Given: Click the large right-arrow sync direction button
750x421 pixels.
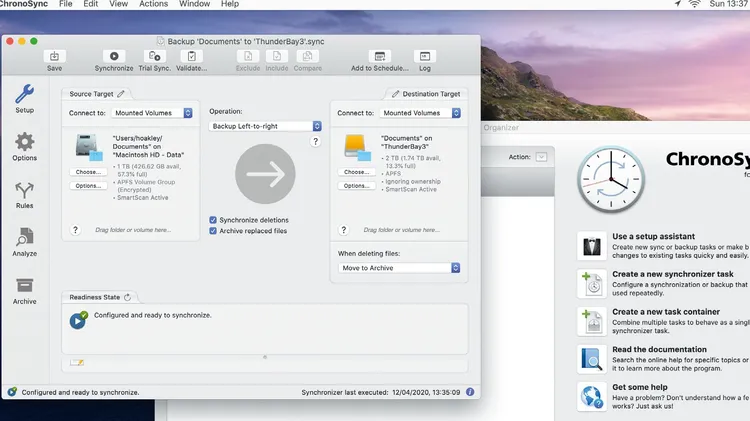Looking at the screenshot, I should [265, 175].
